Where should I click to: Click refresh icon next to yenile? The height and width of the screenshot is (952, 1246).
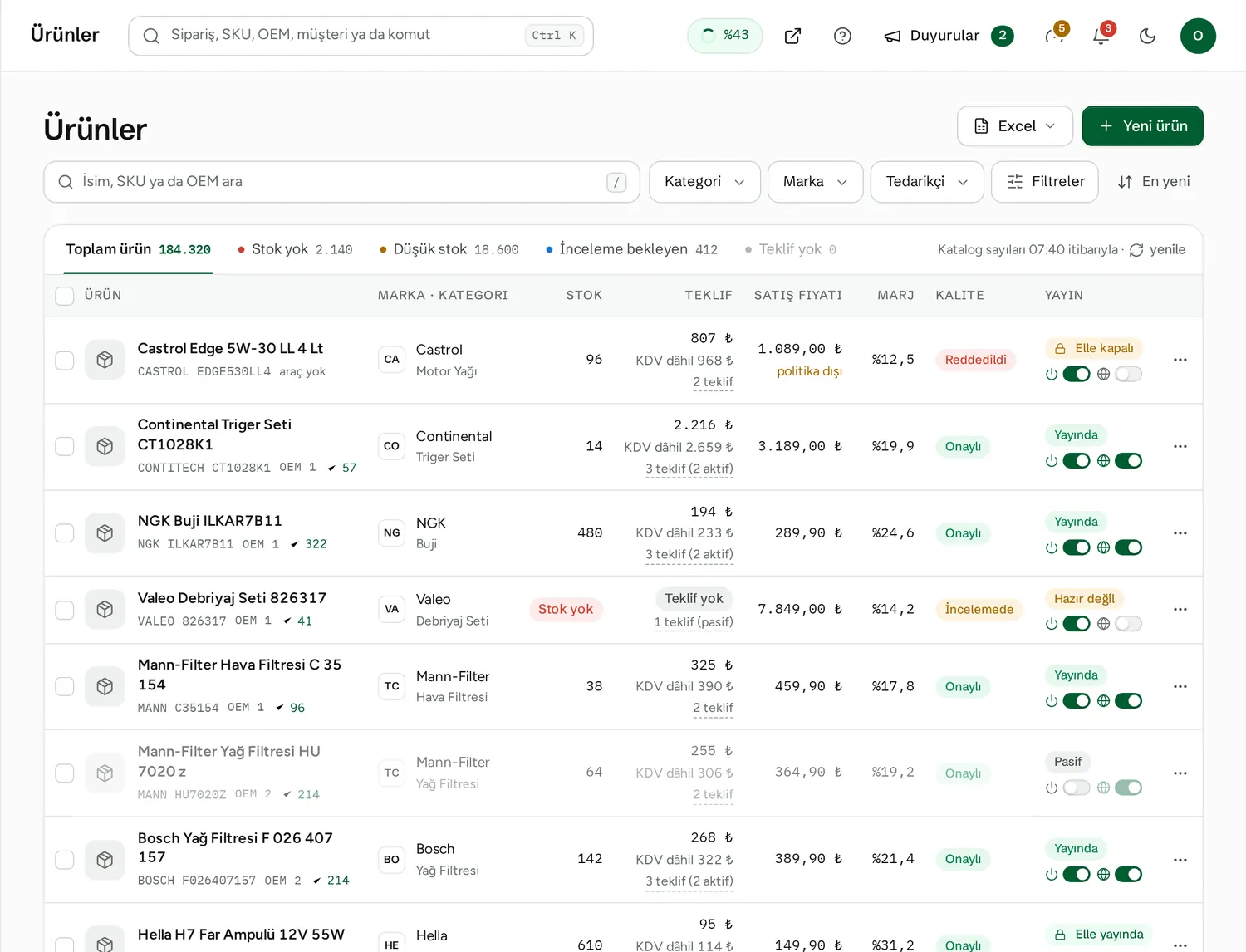pos(1136,250)
